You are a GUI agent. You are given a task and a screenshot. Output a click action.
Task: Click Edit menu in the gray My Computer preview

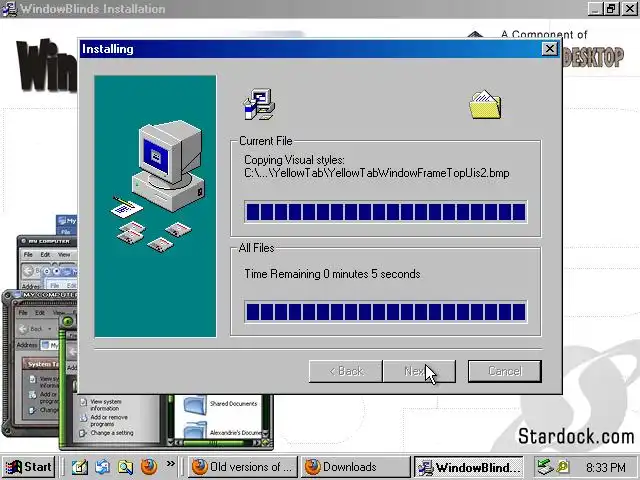45,255
